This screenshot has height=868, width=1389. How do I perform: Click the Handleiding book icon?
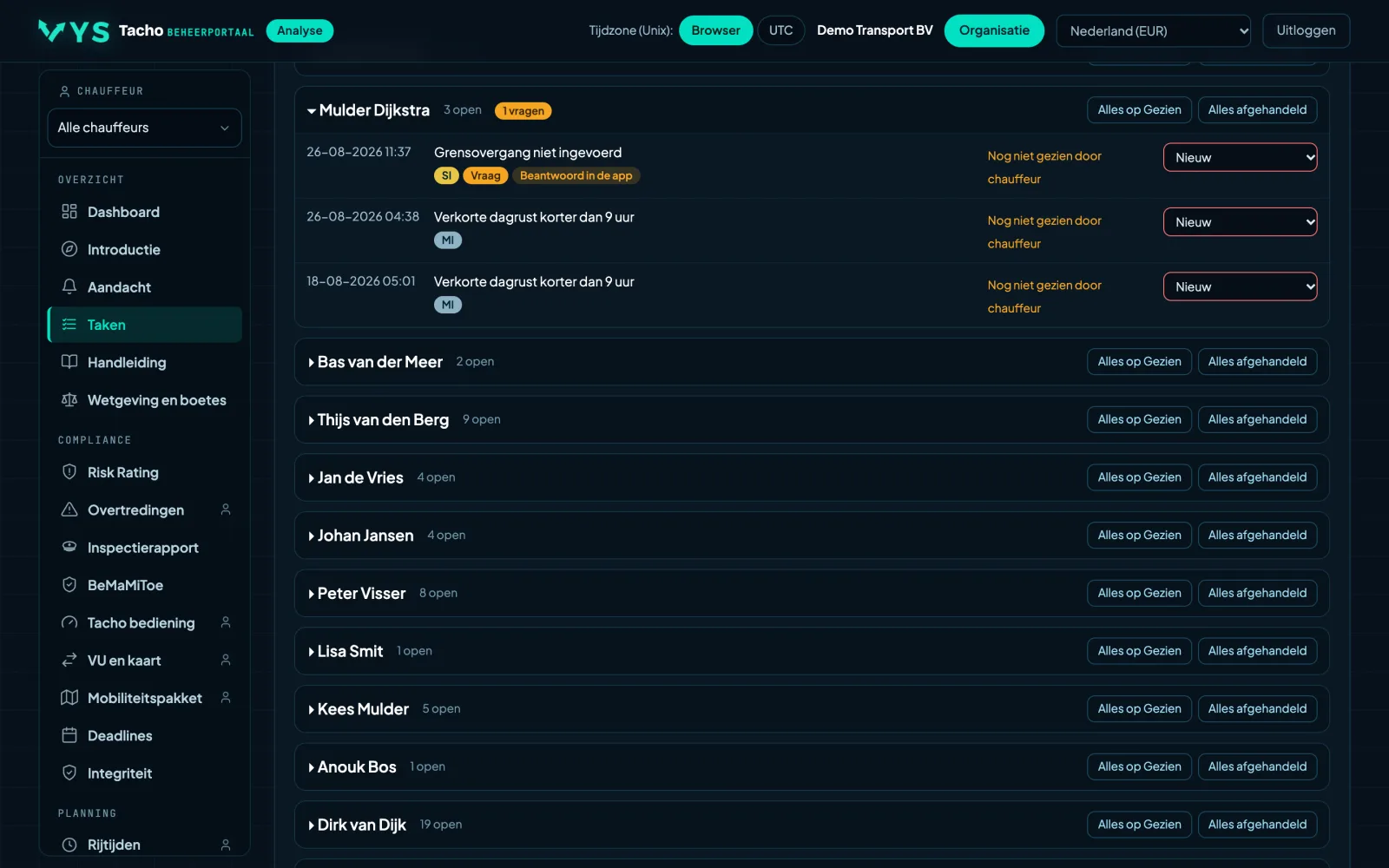(x=69, y=362)
